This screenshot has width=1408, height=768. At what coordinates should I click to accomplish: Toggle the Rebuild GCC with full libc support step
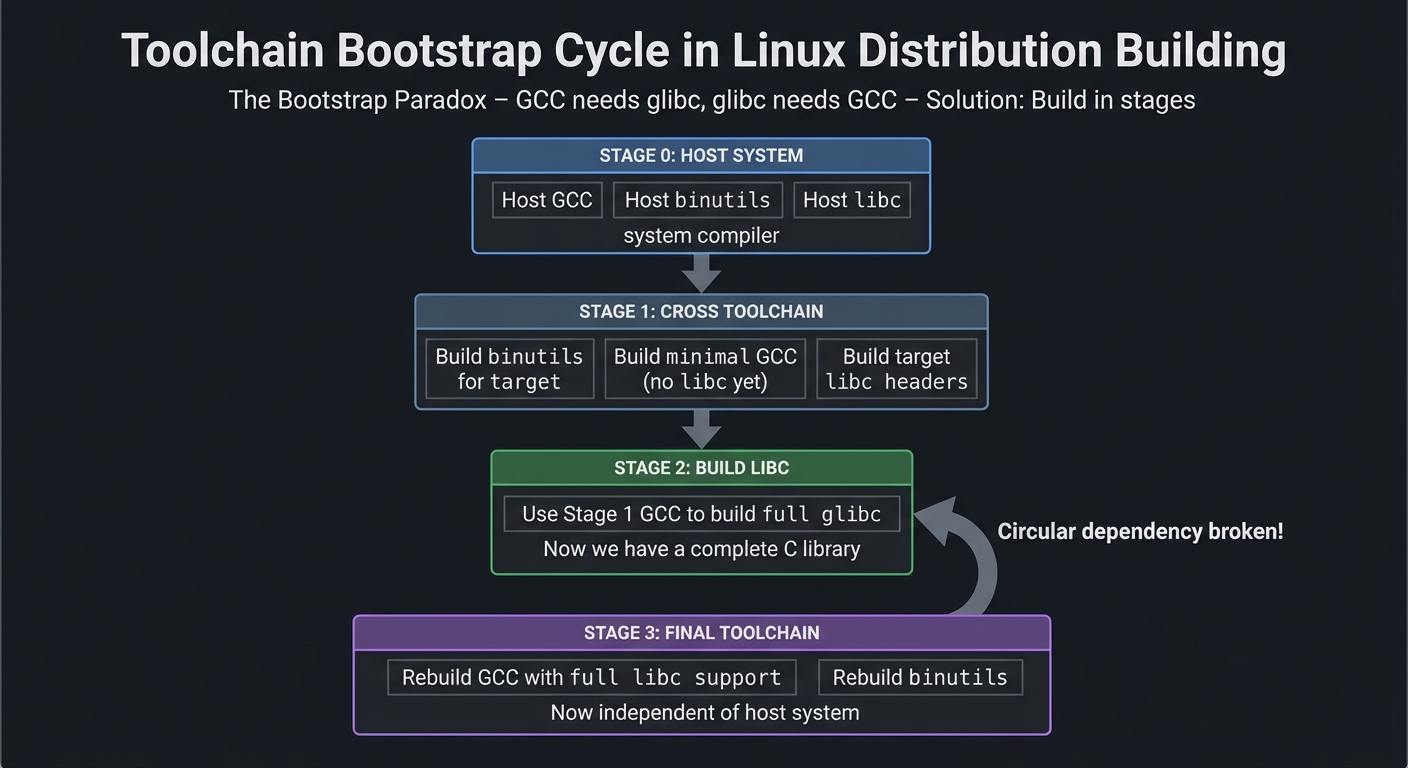(x=591, y=677)
